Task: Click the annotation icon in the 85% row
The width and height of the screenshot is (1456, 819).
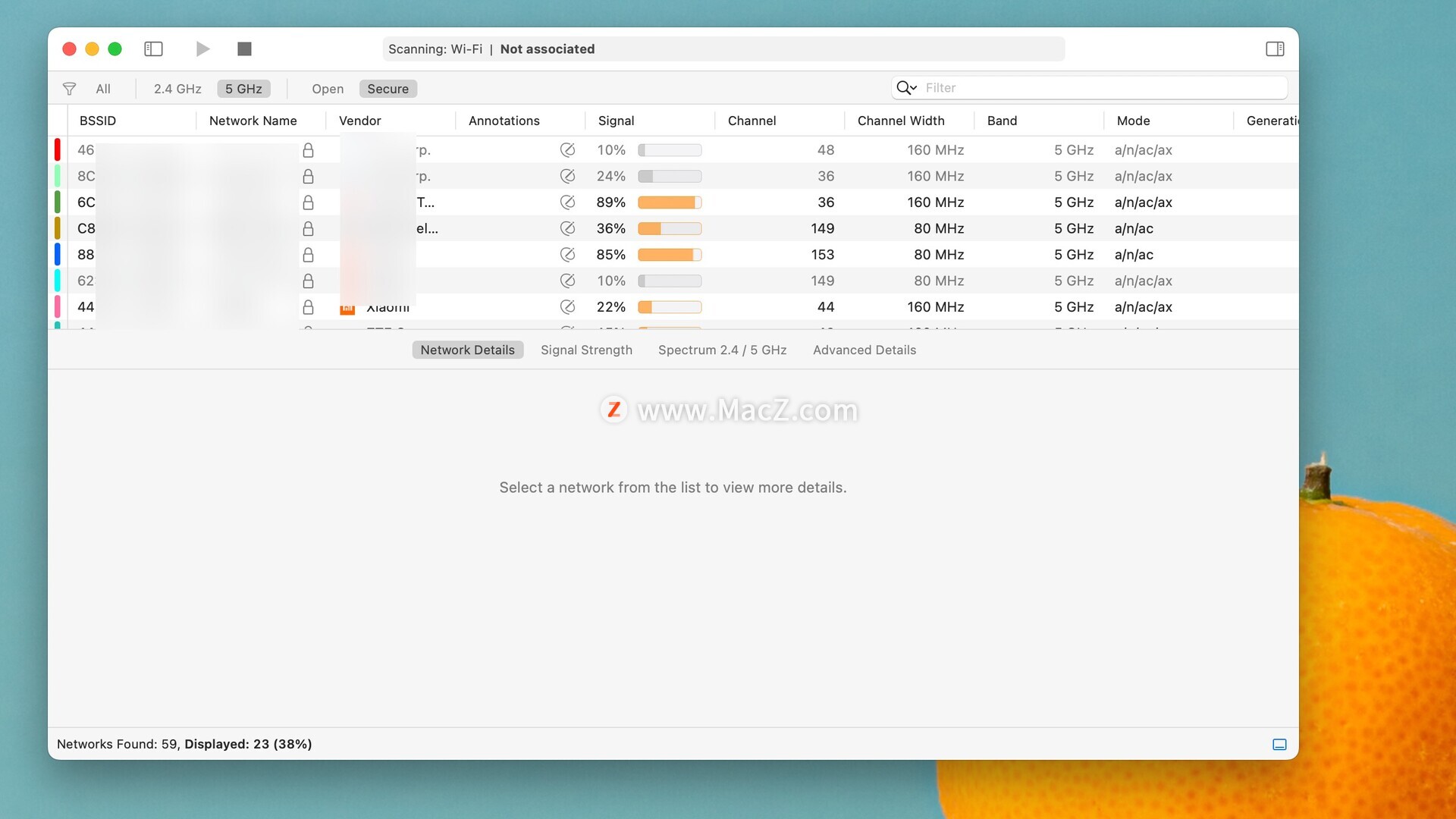Action: pyautogui.click(x=567, y=254)
